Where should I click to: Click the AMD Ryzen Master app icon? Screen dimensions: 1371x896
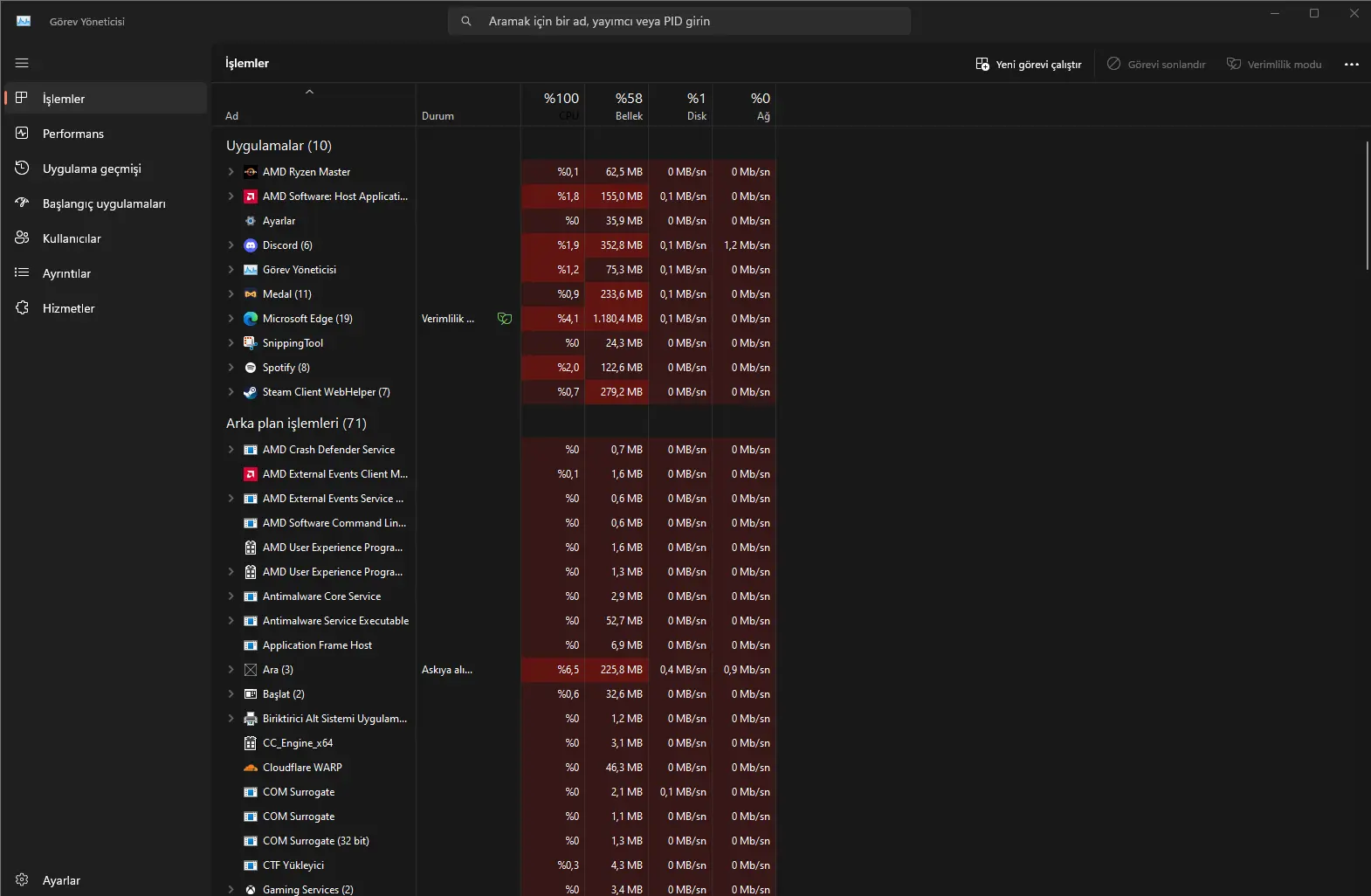coord(251,172)
